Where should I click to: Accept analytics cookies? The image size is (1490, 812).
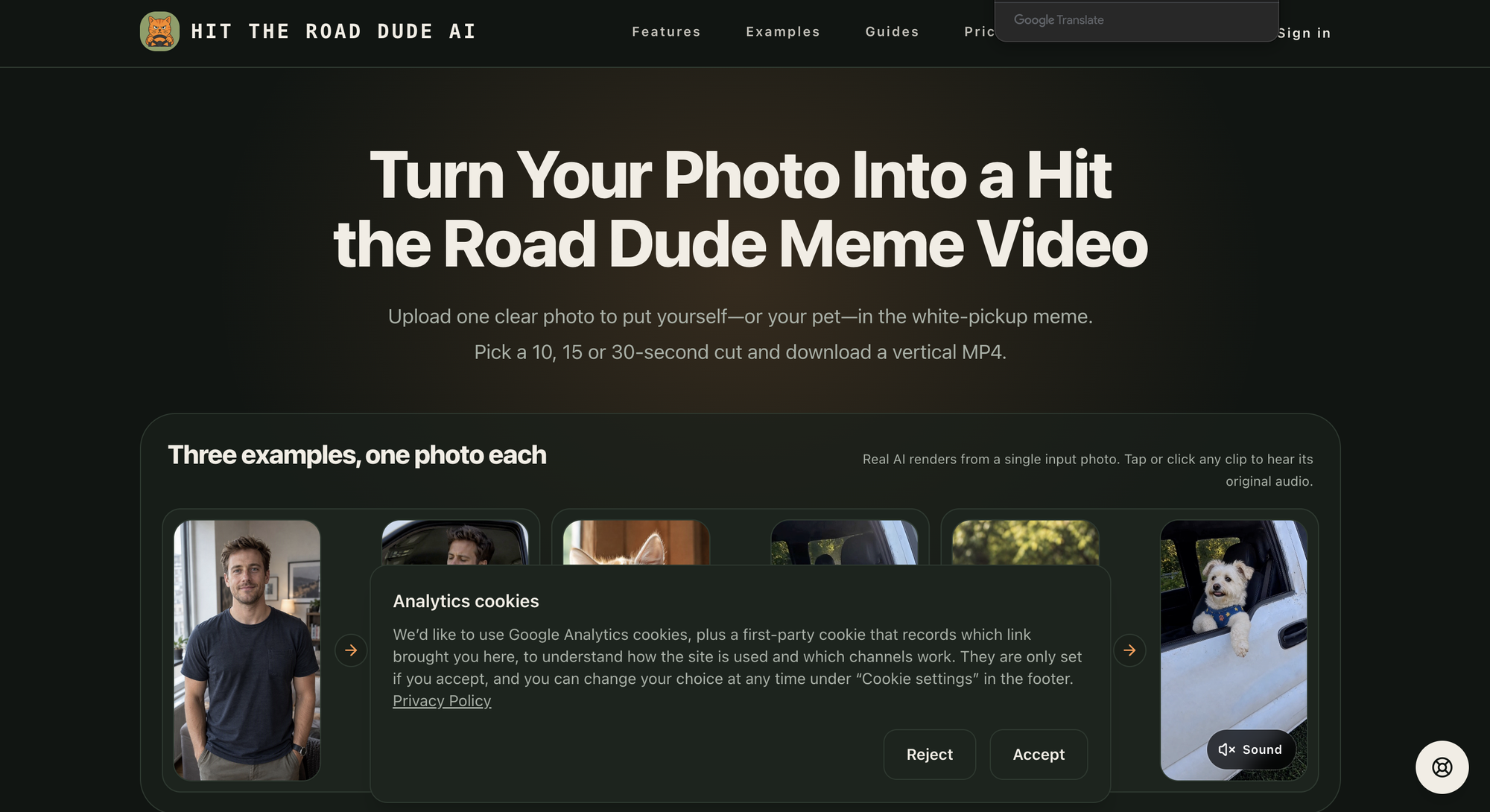click(x=1039, y=755)
